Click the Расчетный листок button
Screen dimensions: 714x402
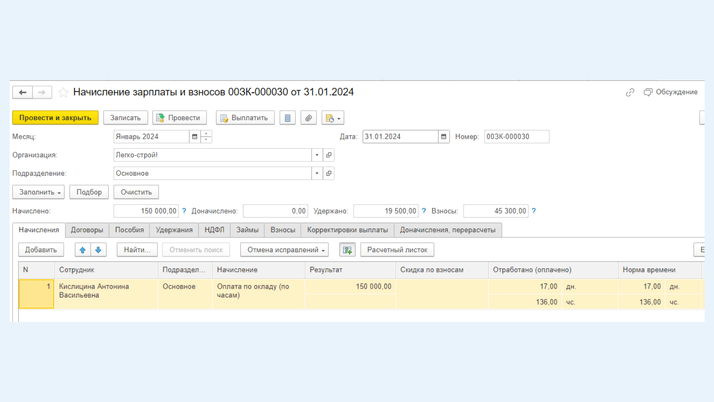click(397, 250)
